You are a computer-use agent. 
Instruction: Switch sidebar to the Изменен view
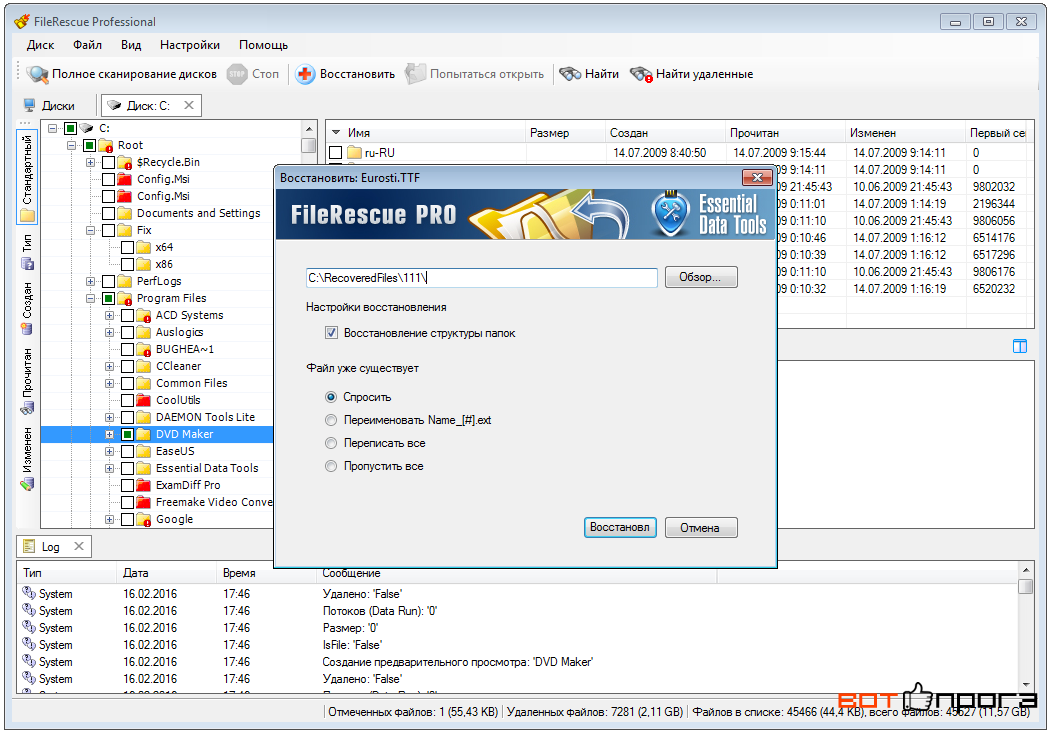[27, 459]
